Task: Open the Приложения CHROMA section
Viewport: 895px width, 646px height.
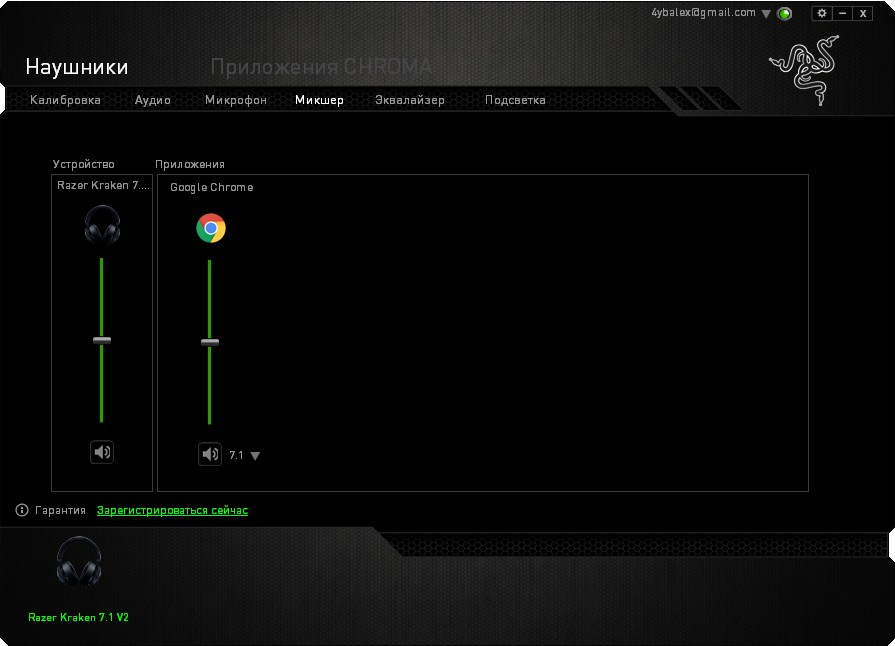Action: [321, 67]
